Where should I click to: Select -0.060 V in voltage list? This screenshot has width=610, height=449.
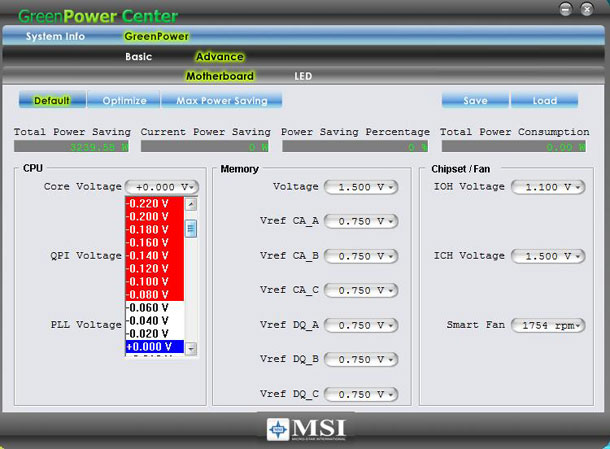(154, 308)
